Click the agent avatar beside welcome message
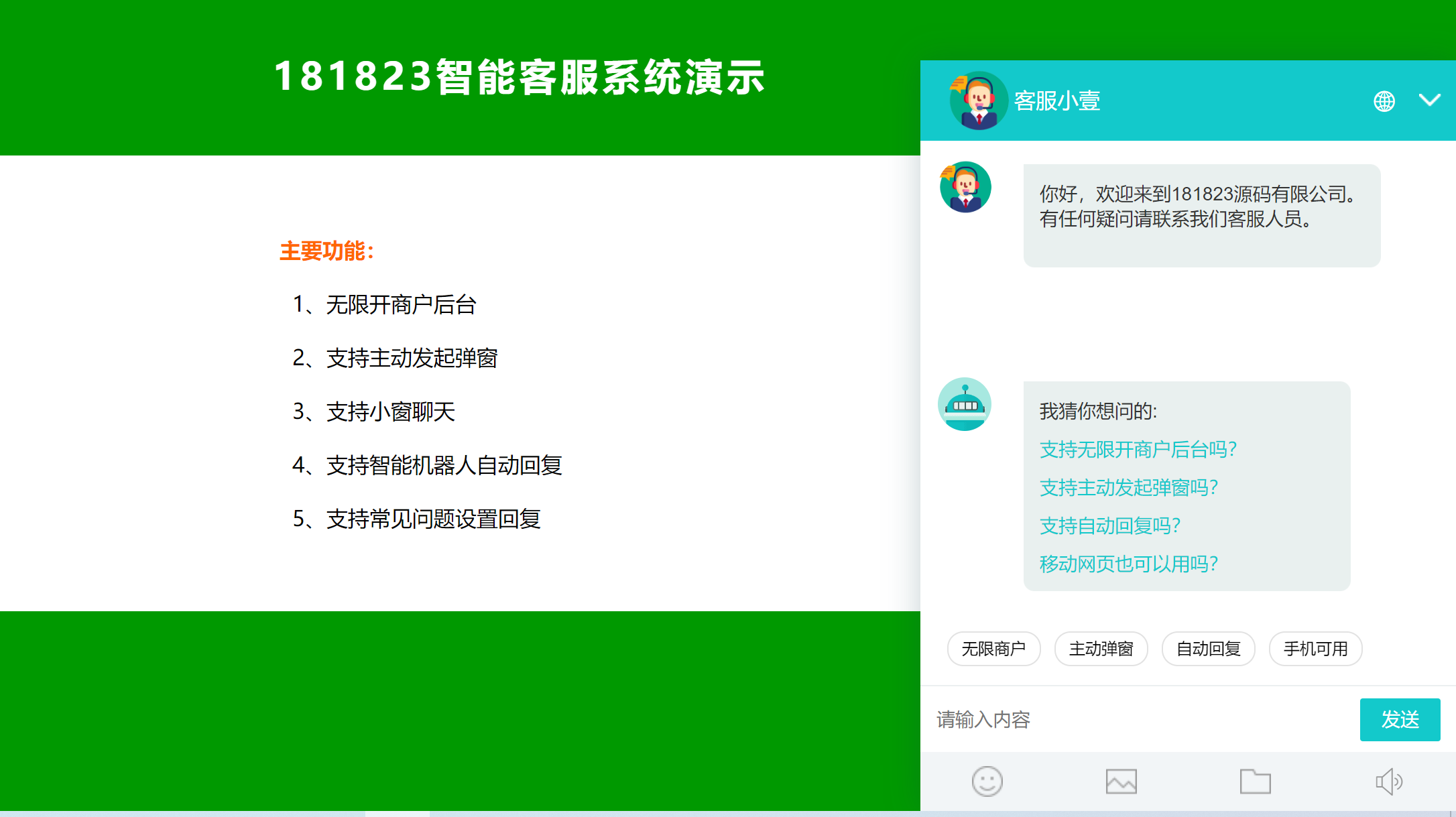Viewport: 1456px width, 817px height. tap(965, 187)
